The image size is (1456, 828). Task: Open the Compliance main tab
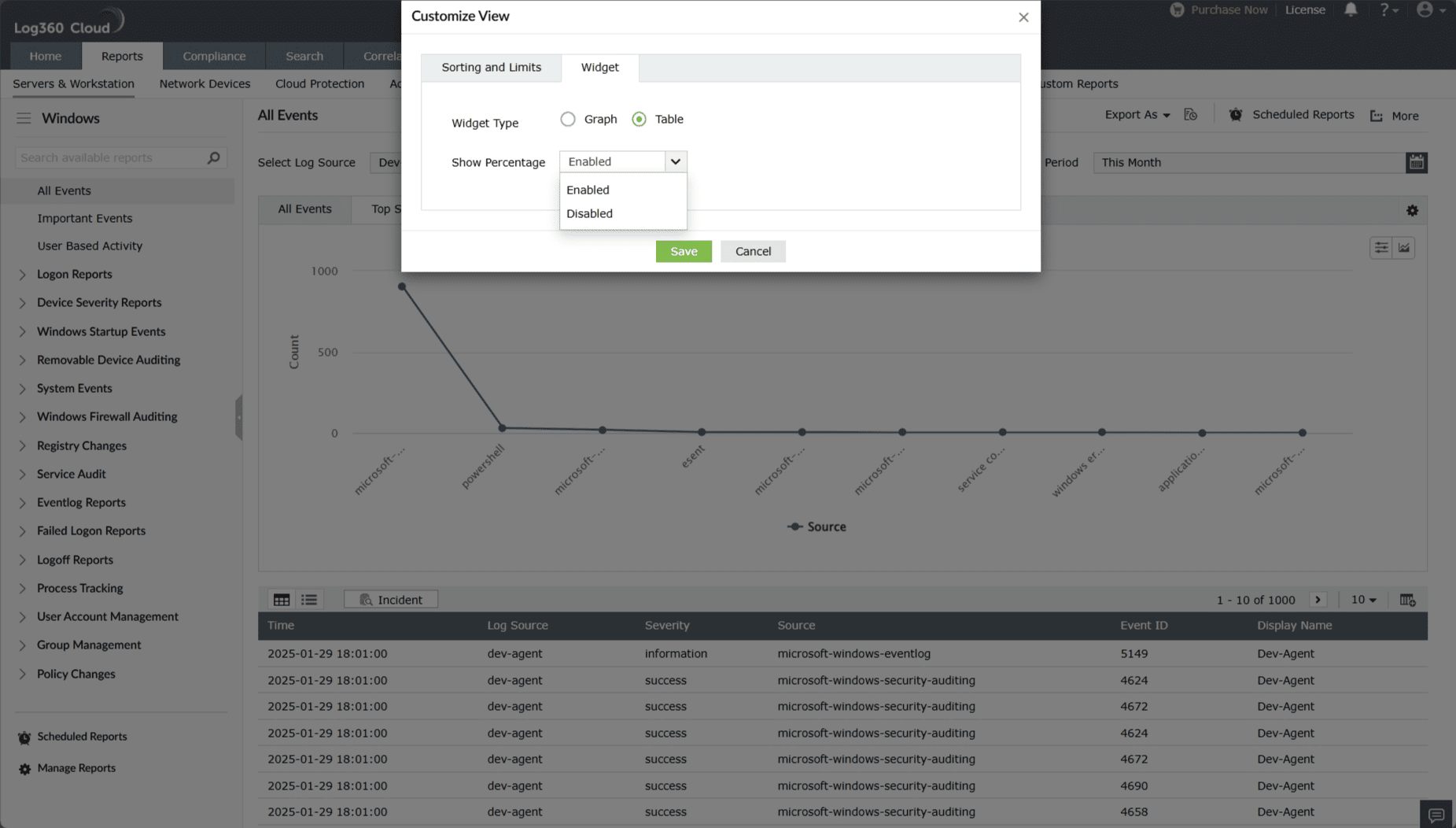(x=214, y=56)
